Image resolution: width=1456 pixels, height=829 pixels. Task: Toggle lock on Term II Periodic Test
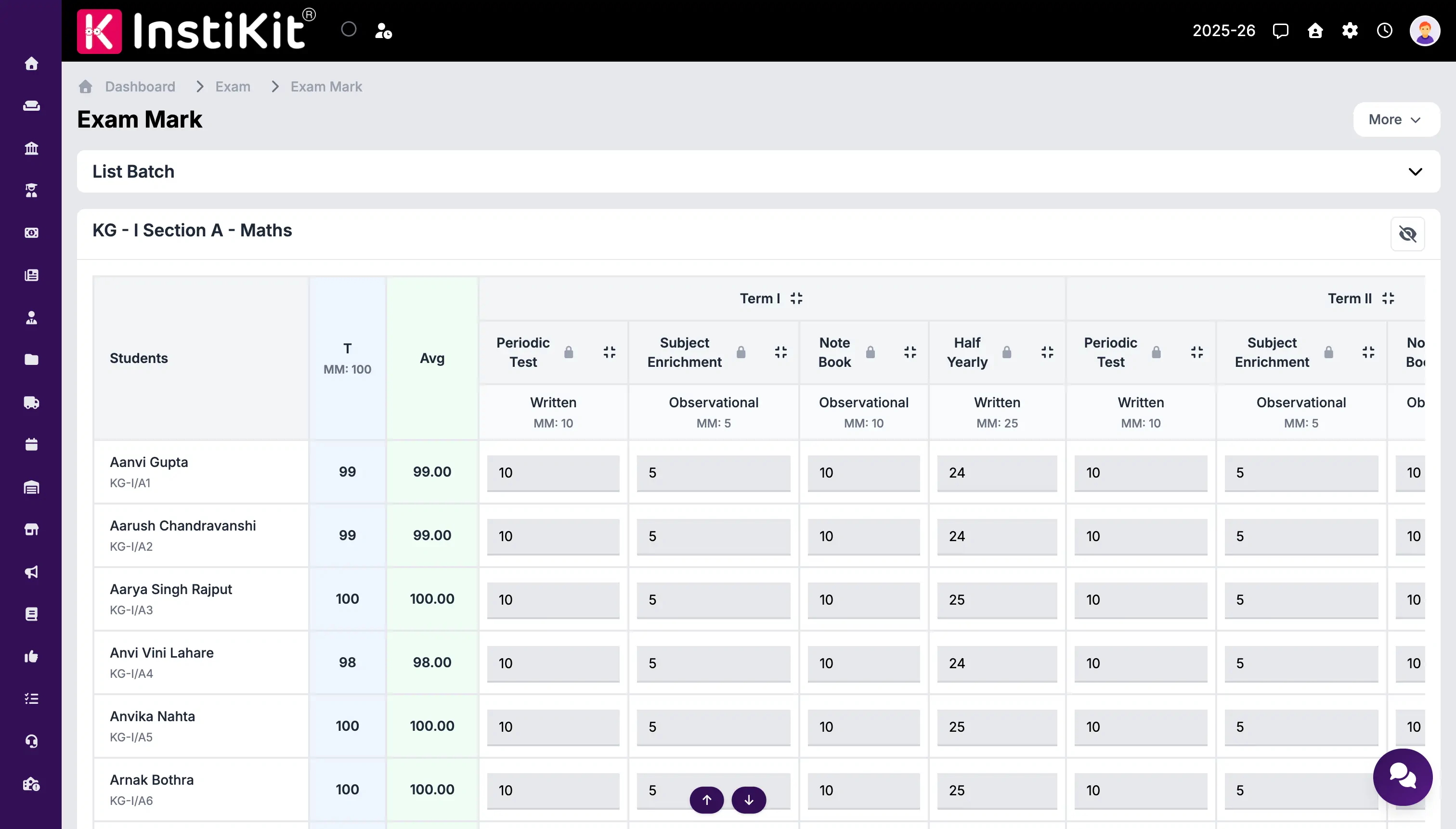pyautogui.click(x=1156, y=352)
